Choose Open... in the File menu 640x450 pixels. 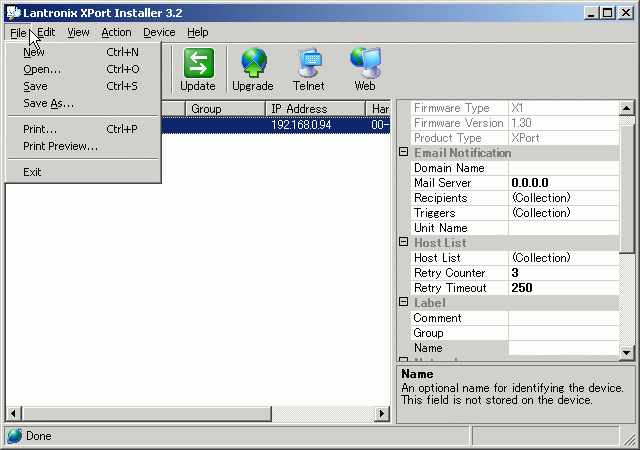point(83,69)
